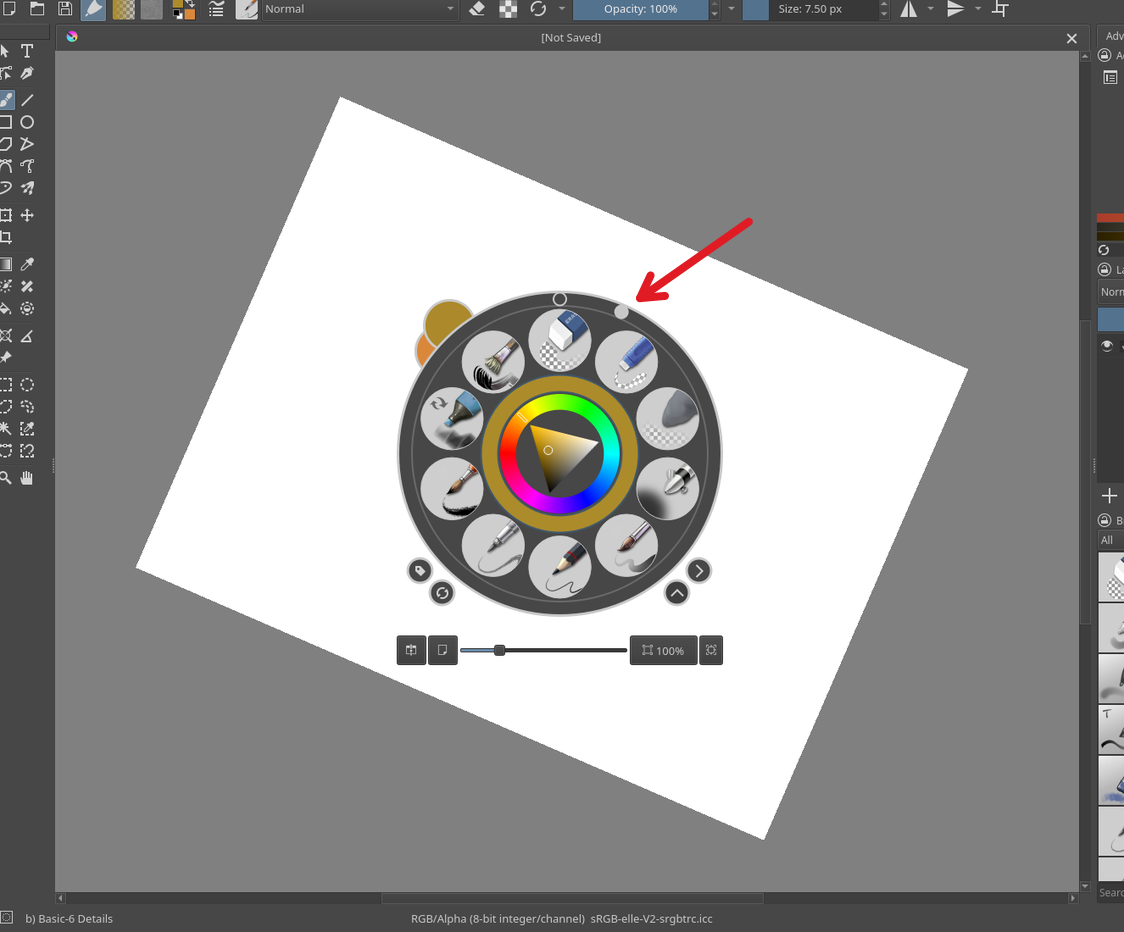Open the 'All' tag dropdown in brush presets
The width and height of the screenshot is (1124, 932).
coord(1110,540)
